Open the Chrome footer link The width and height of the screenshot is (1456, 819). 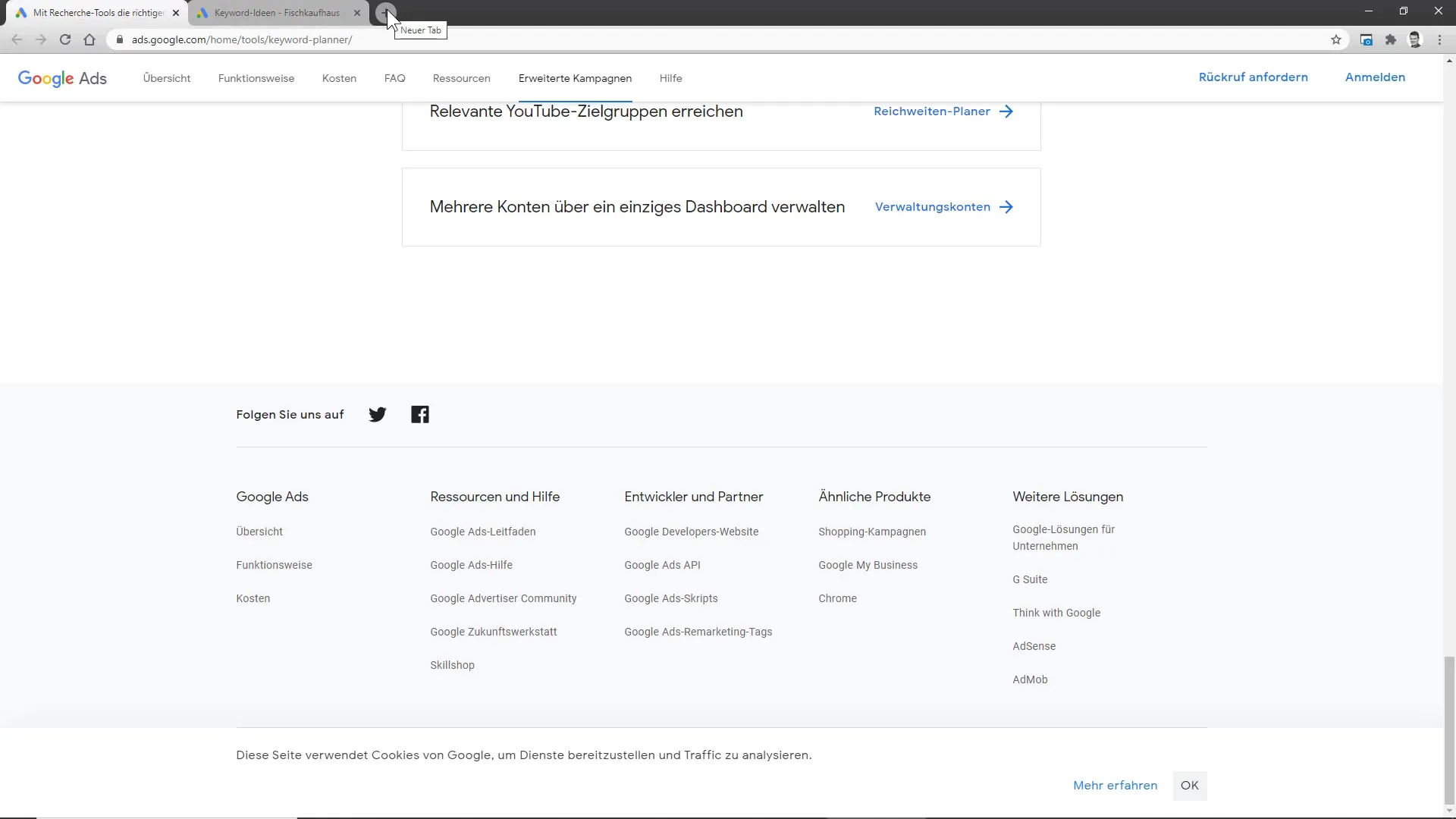[x=837, y=598]
